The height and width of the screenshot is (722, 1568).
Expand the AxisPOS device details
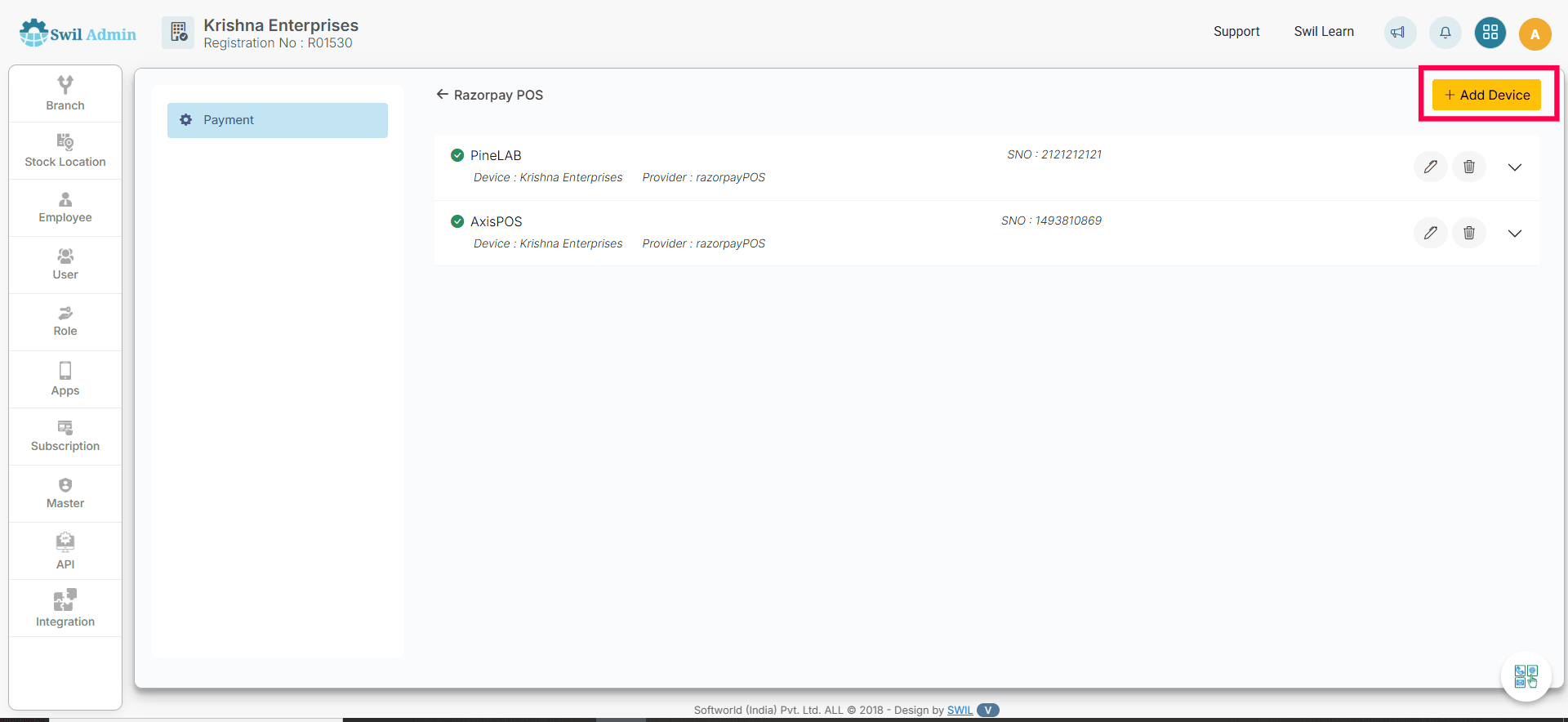1515,234
